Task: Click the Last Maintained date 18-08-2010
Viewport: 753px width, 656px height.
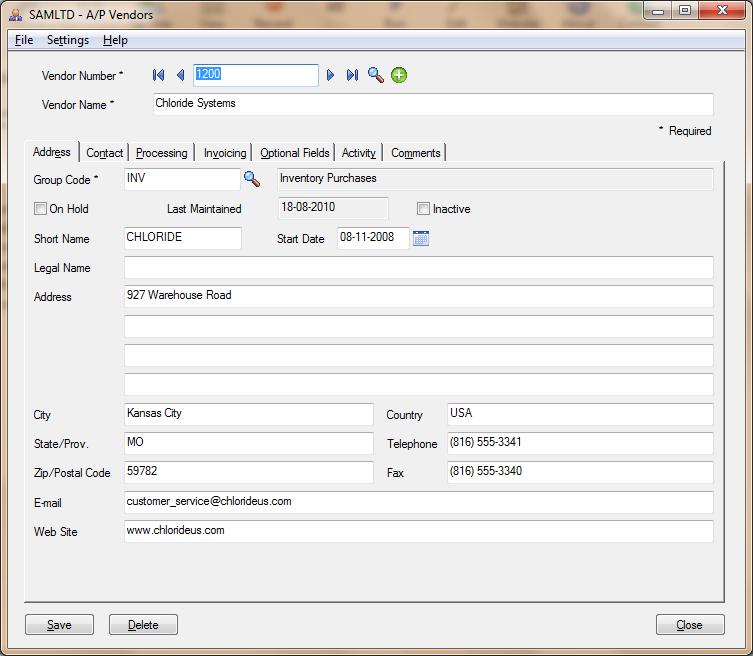Action: [x=333, y=208]
